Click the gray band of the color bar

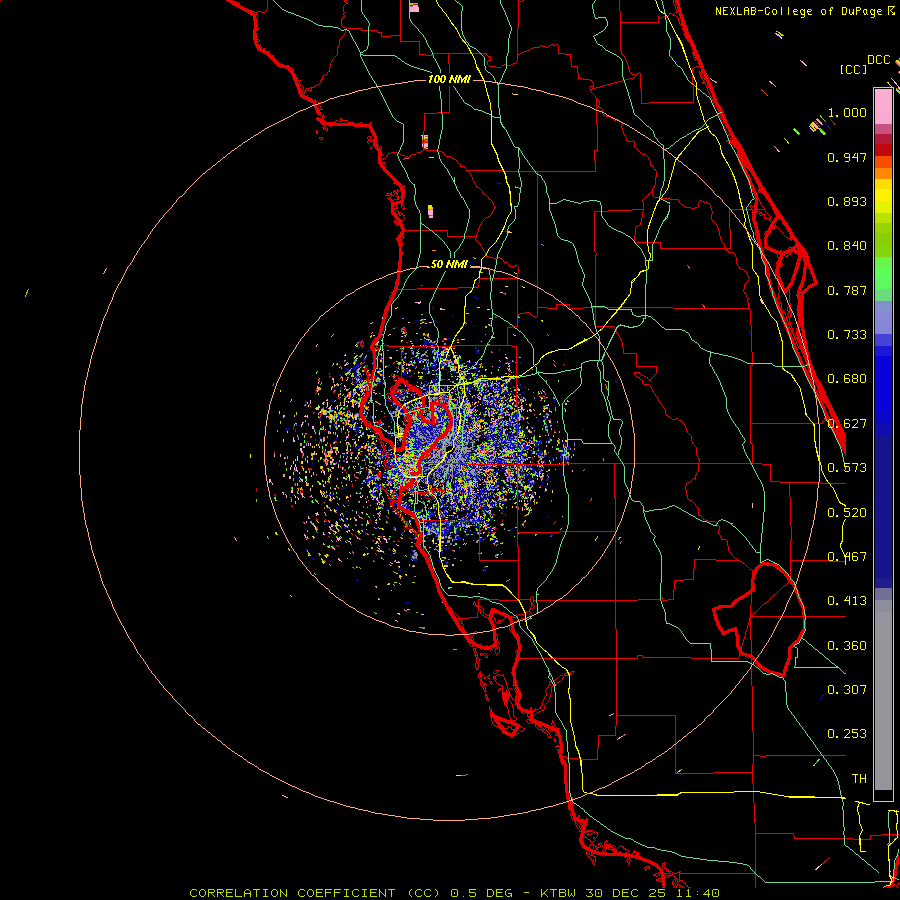point(883,695)
